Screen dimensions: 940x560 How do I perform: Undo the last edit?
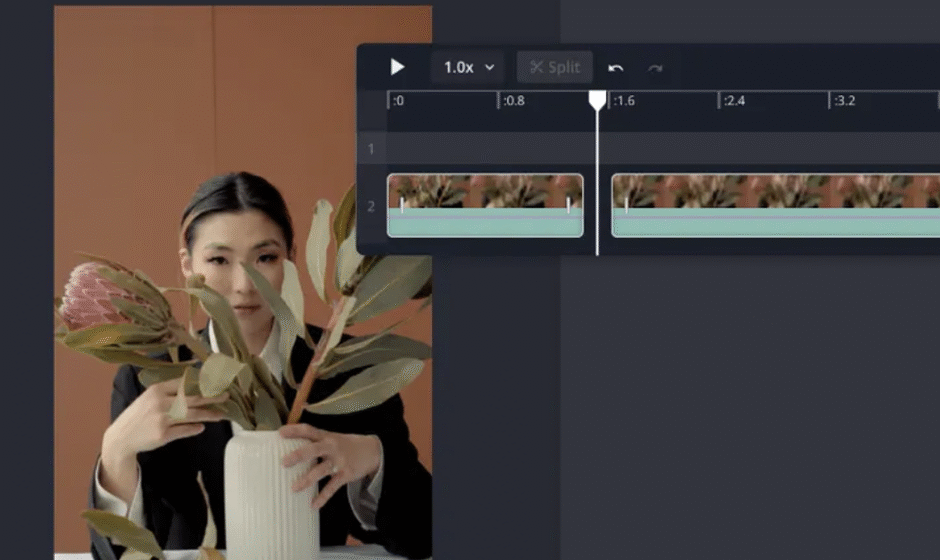click(x=616, y=68)
